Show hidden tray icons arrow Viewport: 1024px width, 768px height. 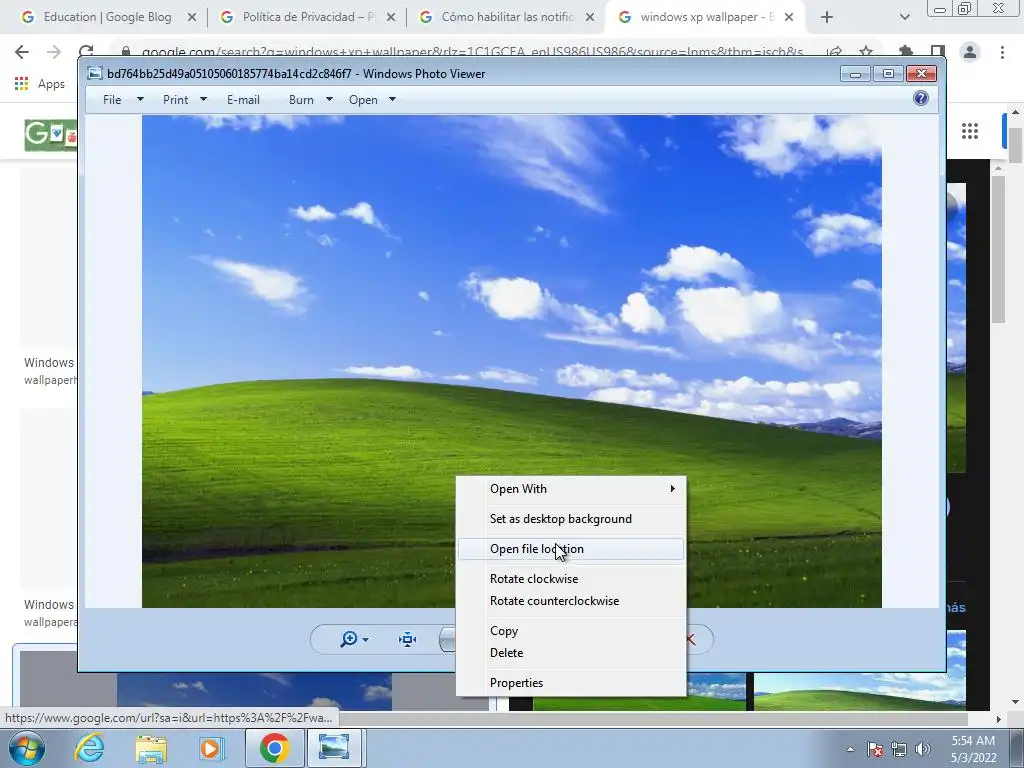click(850, 749)
